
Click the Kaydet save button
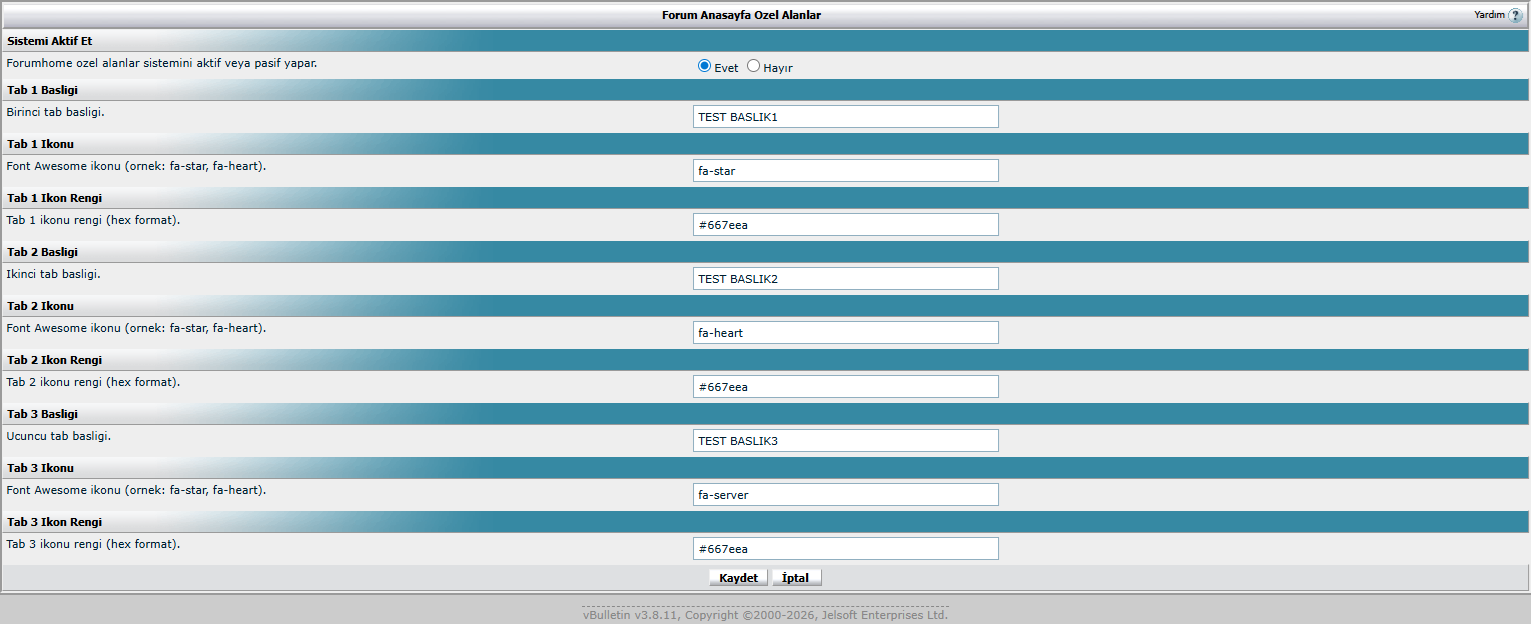738,578
